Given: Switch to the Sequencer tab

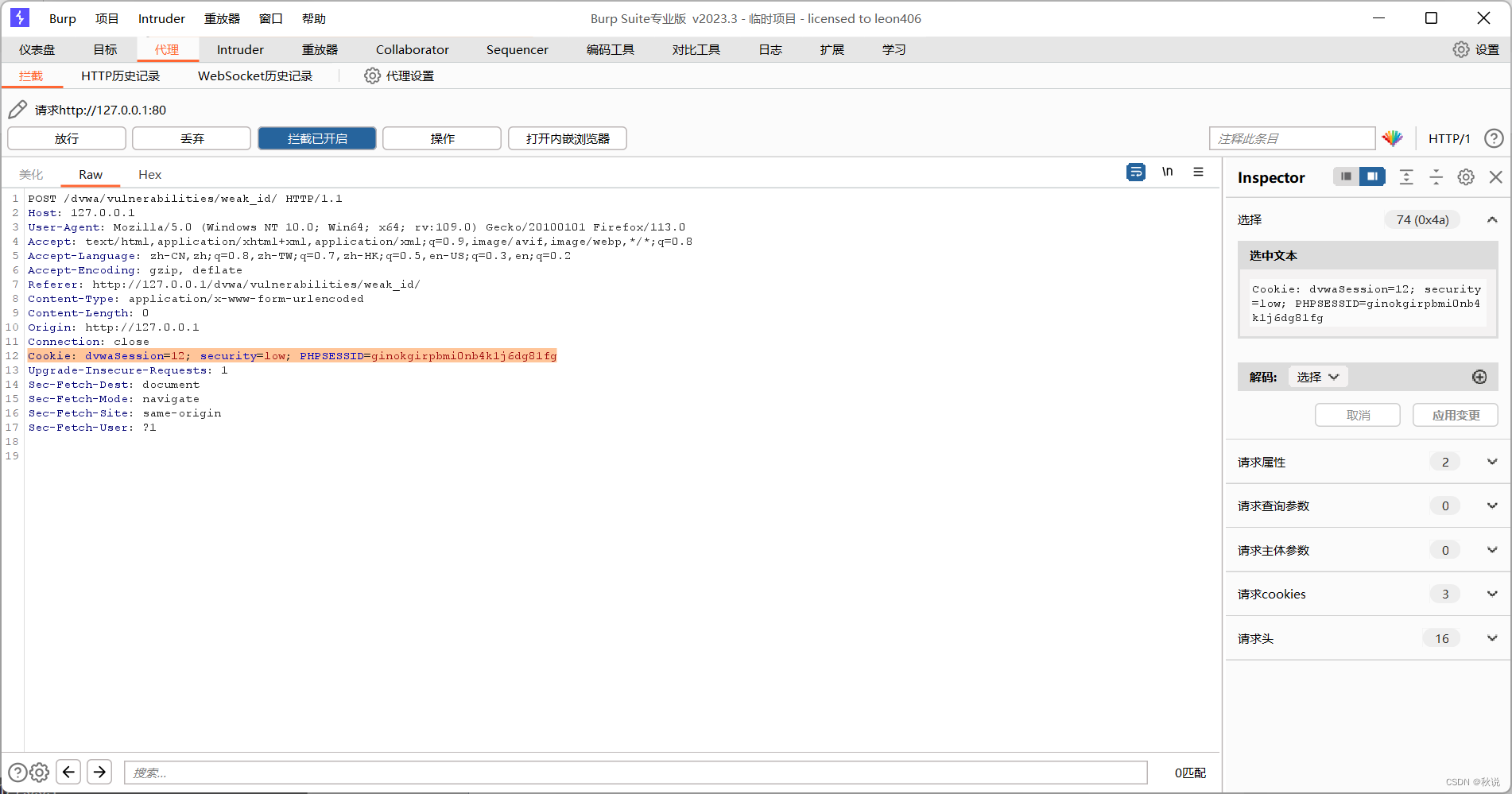Looking at the screenshot, I should [518, 49].
